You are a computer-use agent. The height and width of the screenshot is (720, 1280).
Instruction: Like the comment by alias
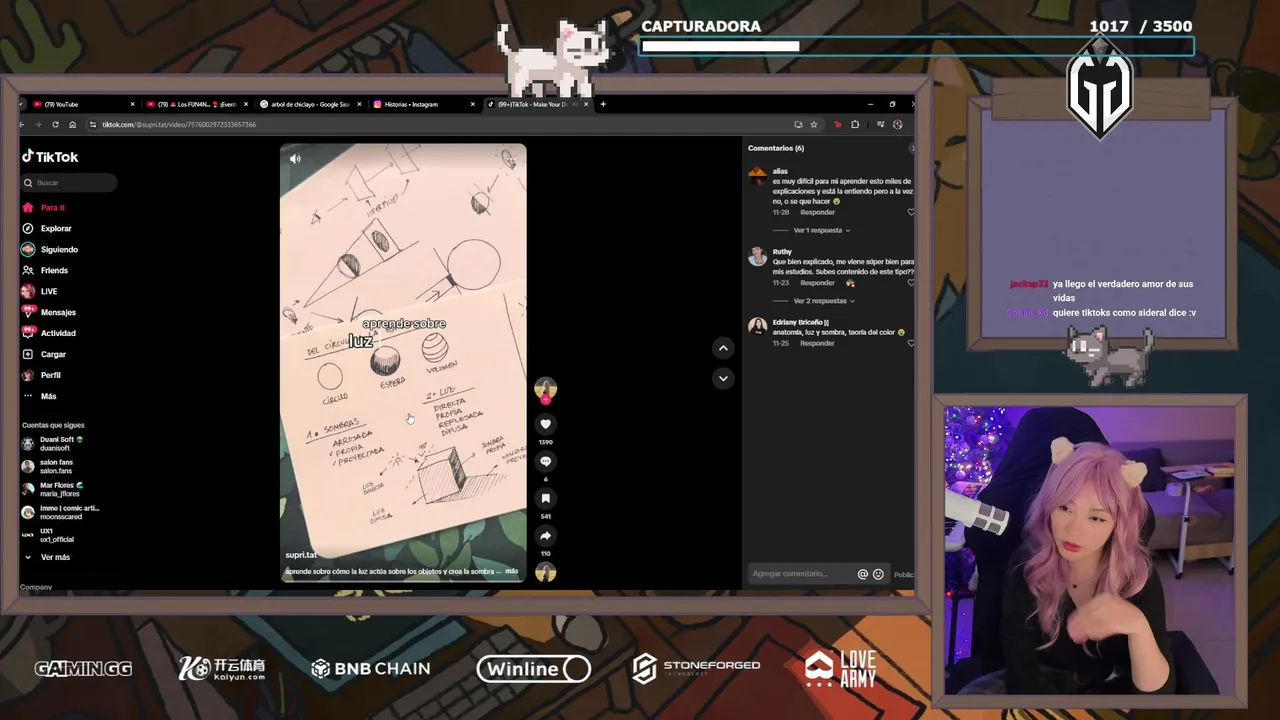[910, 212]
